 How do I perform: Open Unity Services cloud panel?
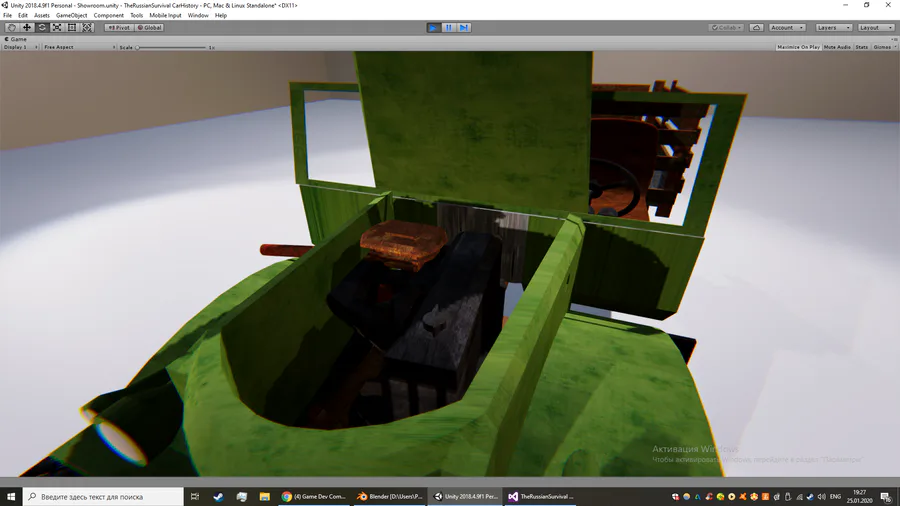coord(757,28)
